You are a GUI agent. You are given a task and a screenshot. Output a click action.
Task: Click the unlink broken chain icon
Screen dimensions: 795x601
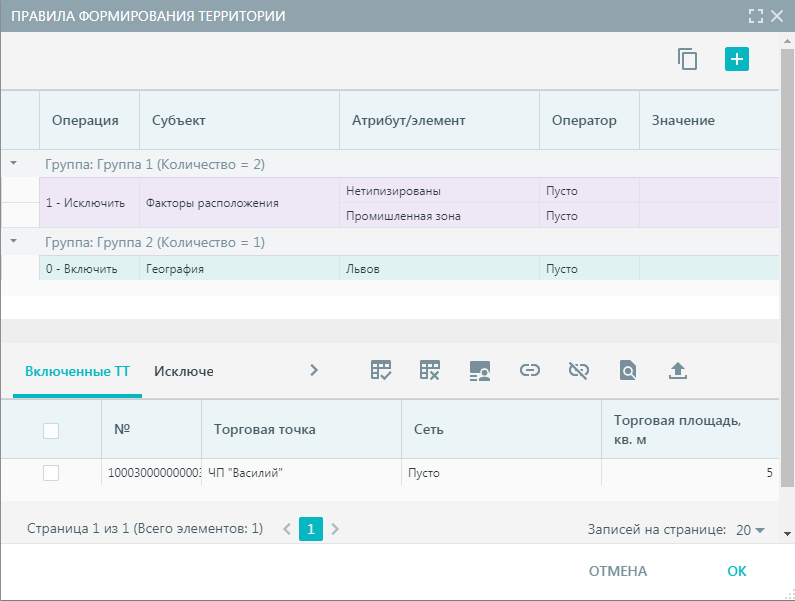pos(579,371)
